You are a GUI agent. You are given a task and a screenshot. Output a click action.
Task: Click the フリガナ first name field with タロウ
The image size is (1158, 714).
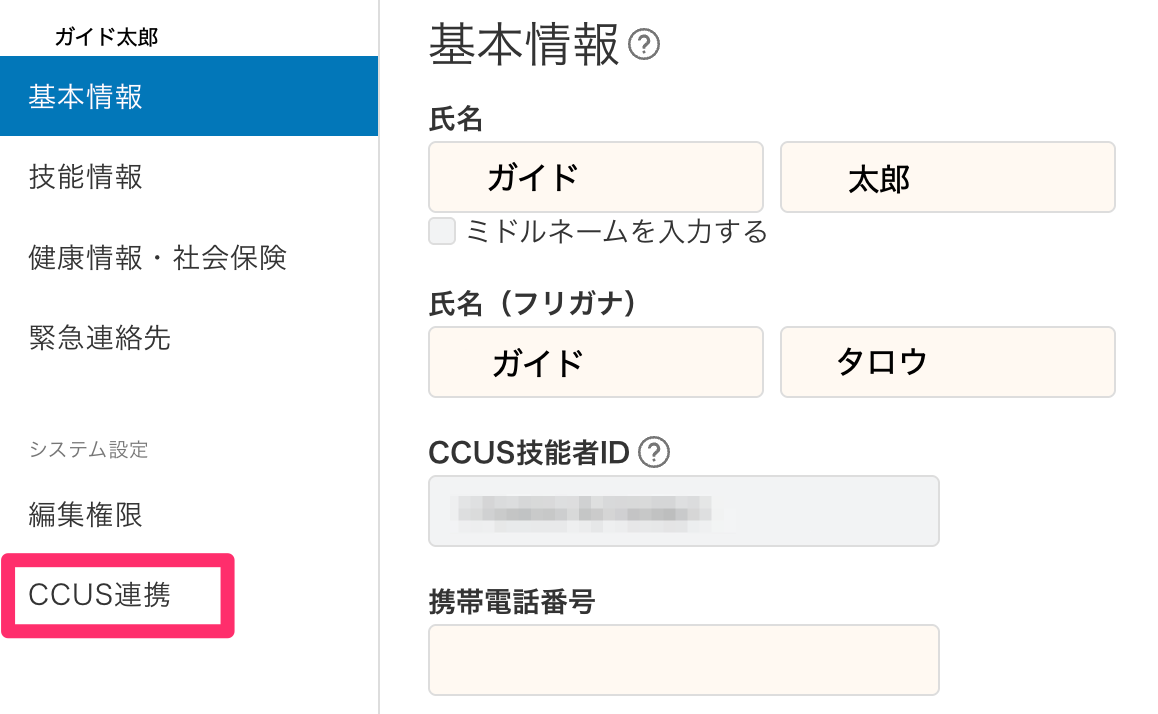point(948,362)
